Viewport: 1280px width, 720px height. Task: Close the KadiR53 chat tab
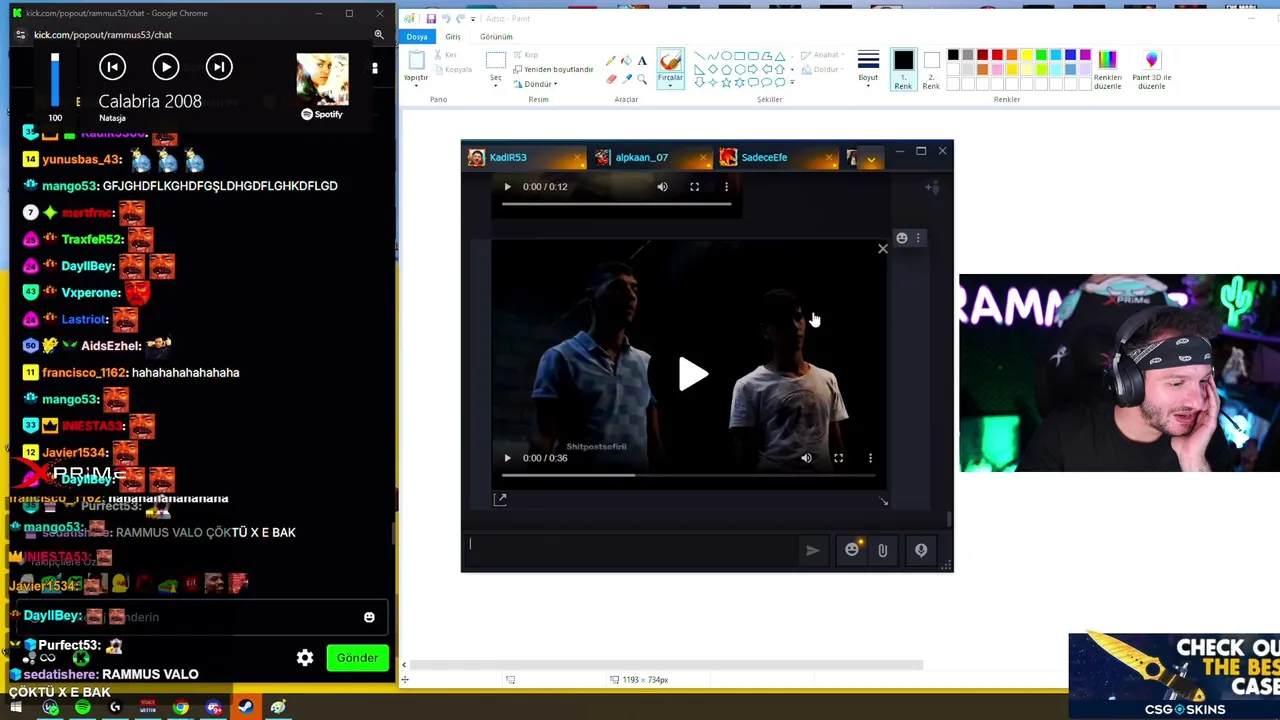pos(578,158)
